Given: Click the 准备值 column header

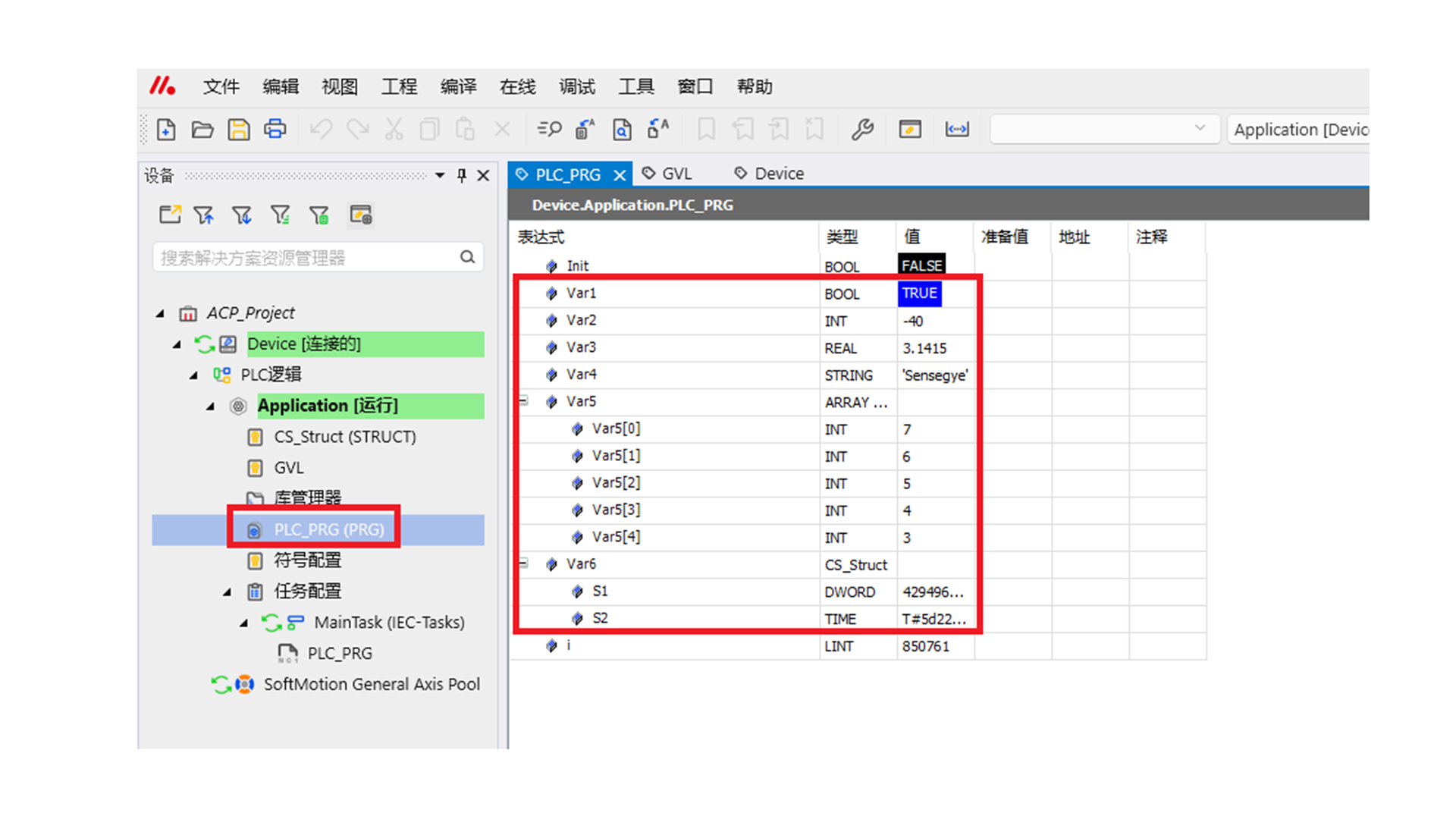Looking at the screenshot, I should [x=1005, y=237].
